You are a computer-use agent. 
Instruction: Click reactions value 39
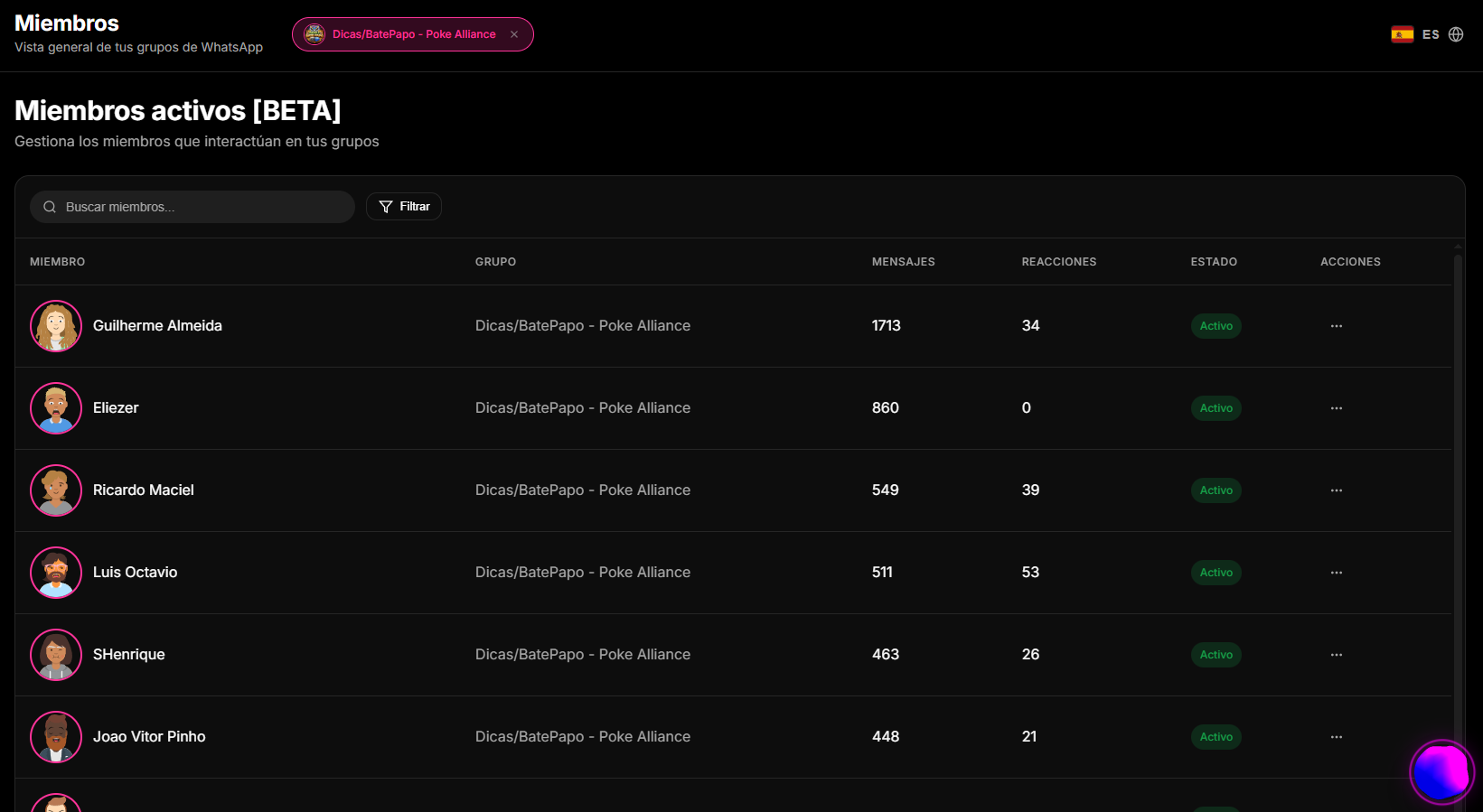coord(1031,490)
